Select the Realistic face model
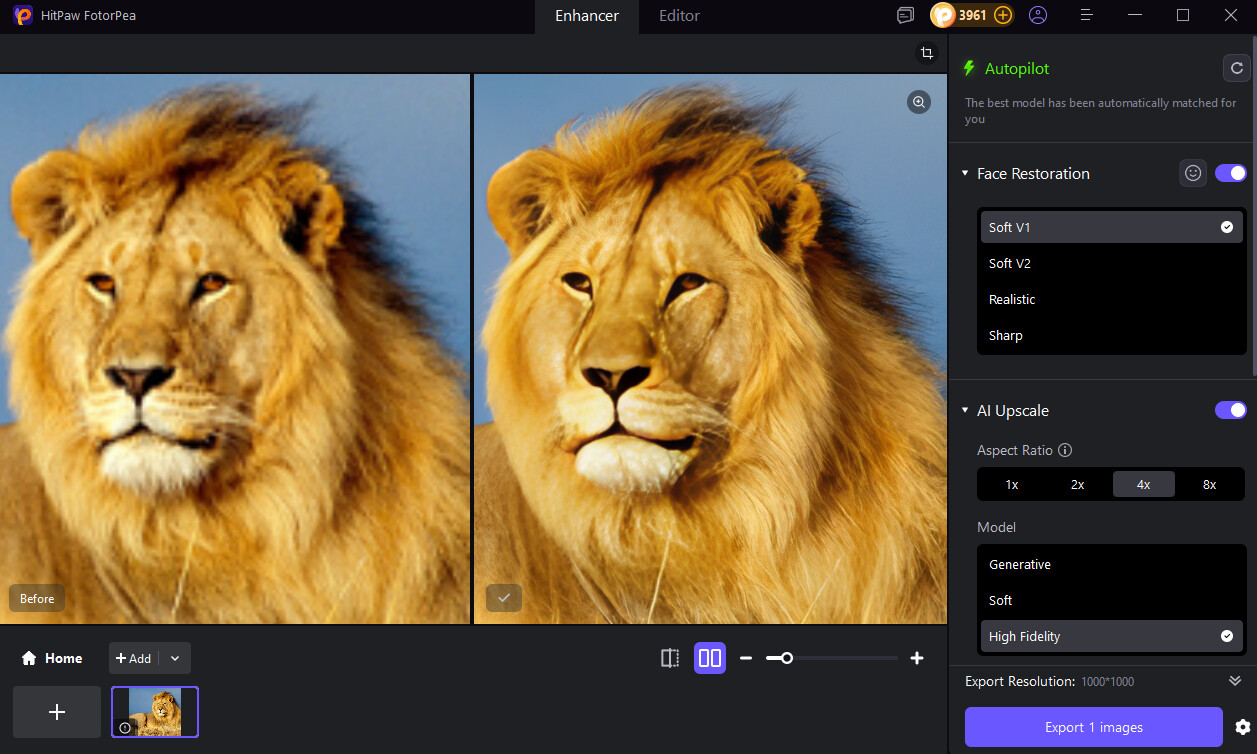 pyautogui.click(x=1012, y=299)
